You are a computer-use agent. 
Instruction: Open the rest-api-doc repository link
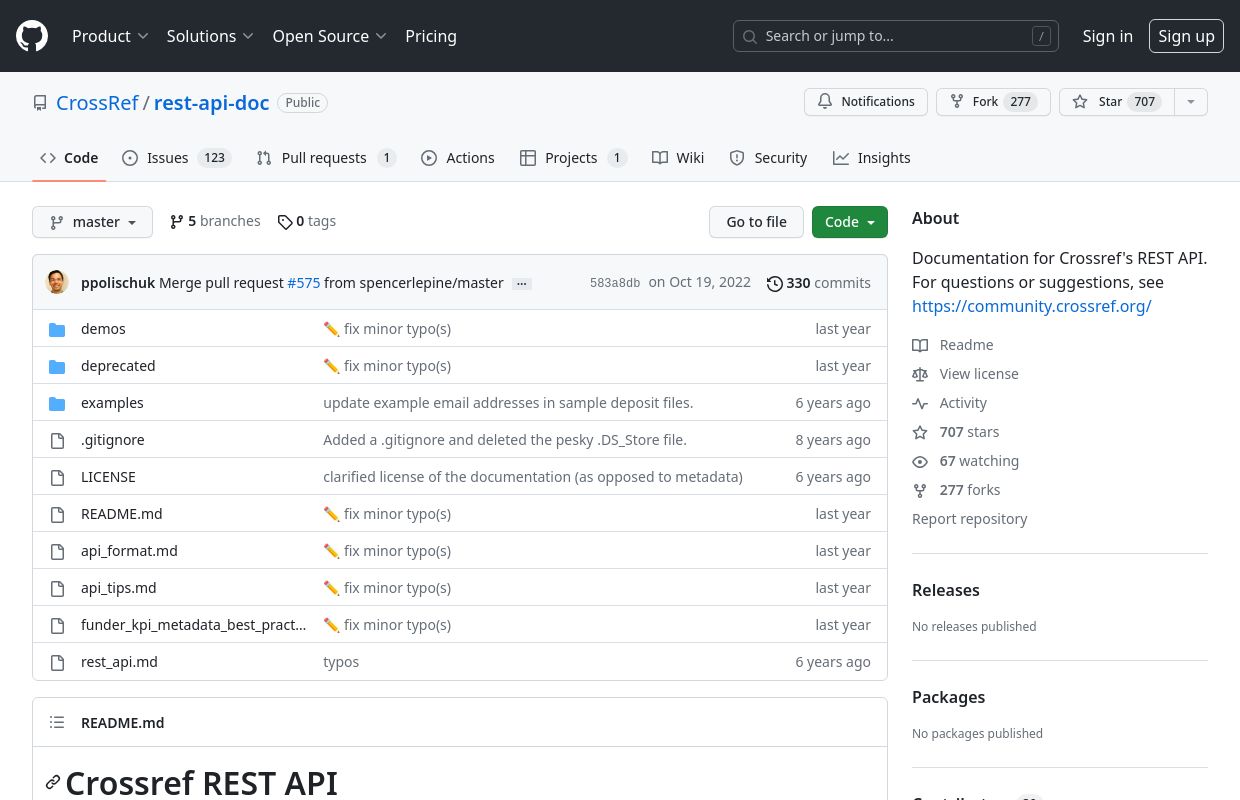point(211,103)
